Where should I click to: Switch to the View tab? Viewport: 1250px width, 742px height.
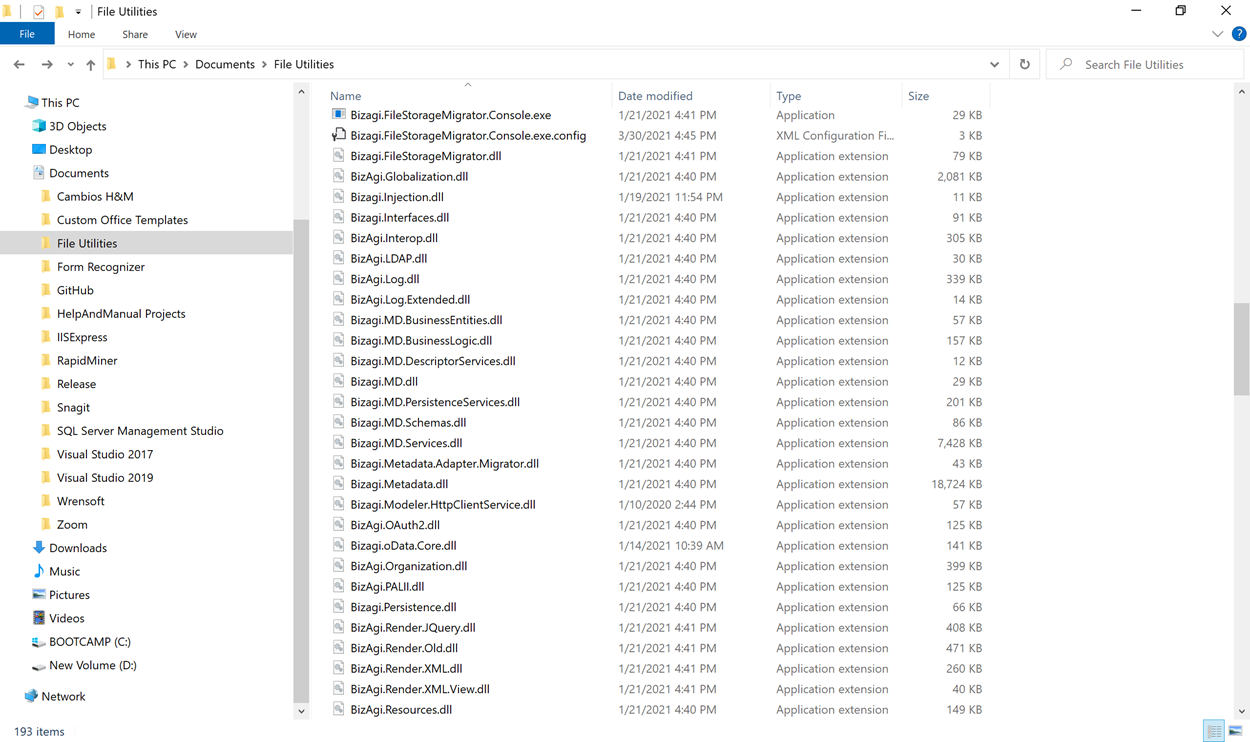[x=185, y=33]
